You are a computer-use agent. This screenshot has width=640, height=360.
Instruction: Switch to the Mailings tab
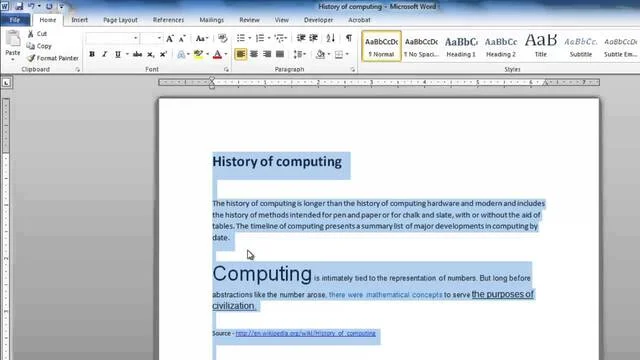[x=212, y=20]
